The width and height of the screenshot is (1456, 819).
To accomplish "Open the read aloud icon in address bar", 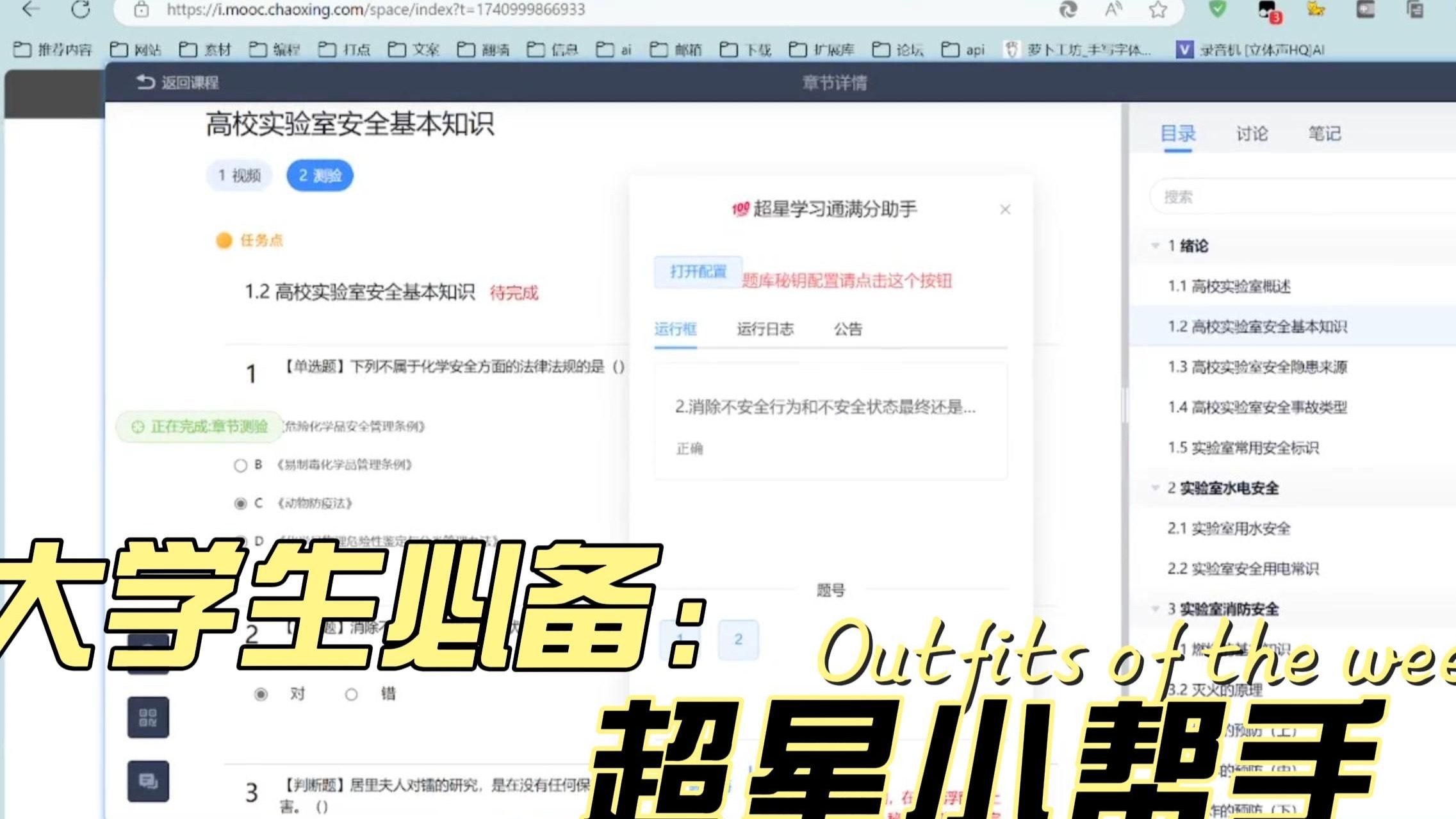I will pyautogui.click(x=1113, y=9).
